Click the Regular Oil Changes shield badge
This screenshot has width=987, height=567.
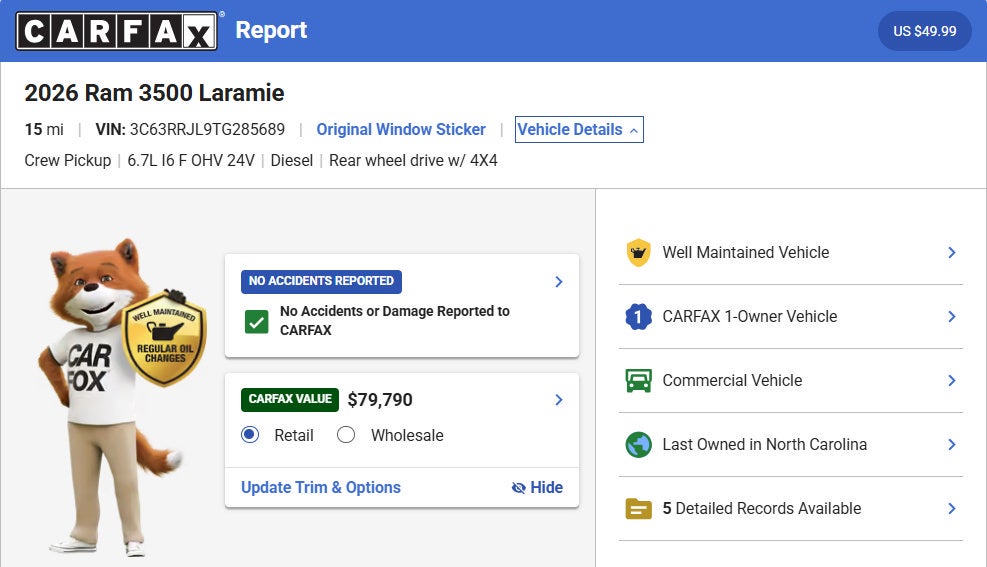[x=164, y=337]
